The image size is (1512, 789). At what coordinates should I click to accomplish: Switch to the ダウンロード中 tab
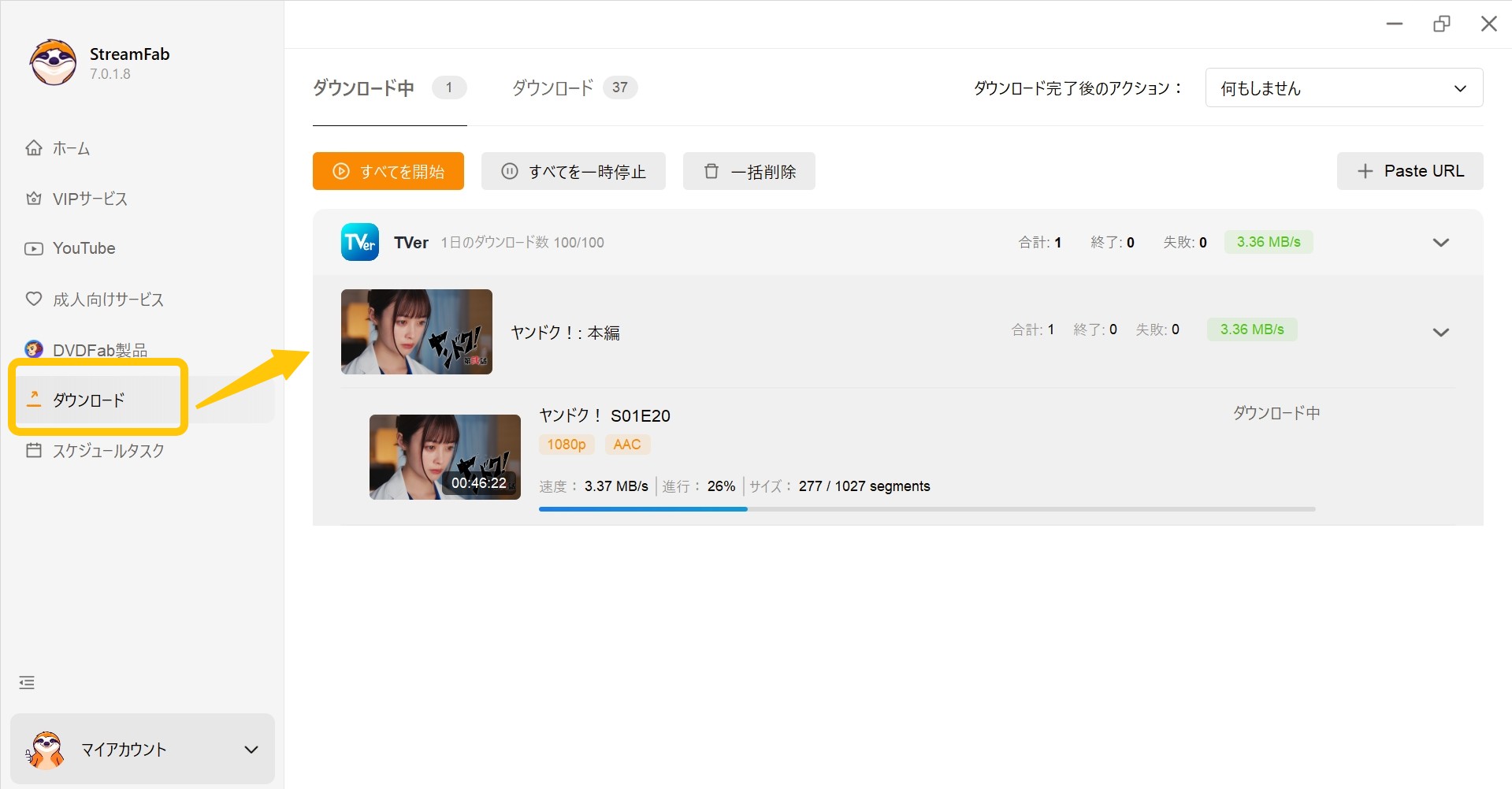pyautogui.click(x=363, y=87)
